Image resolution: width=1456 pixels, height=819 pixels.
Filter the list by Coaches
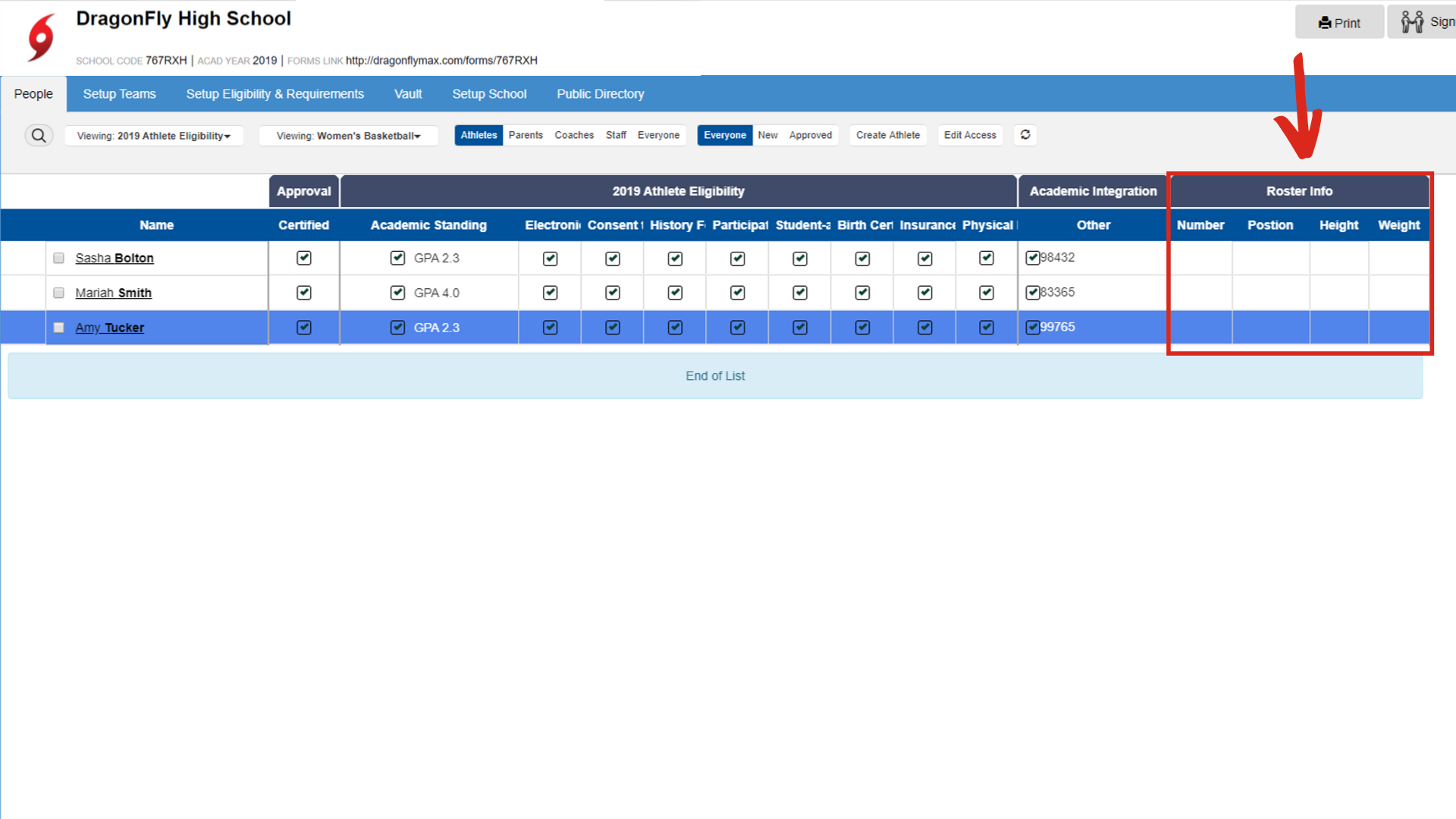(574, 135)
